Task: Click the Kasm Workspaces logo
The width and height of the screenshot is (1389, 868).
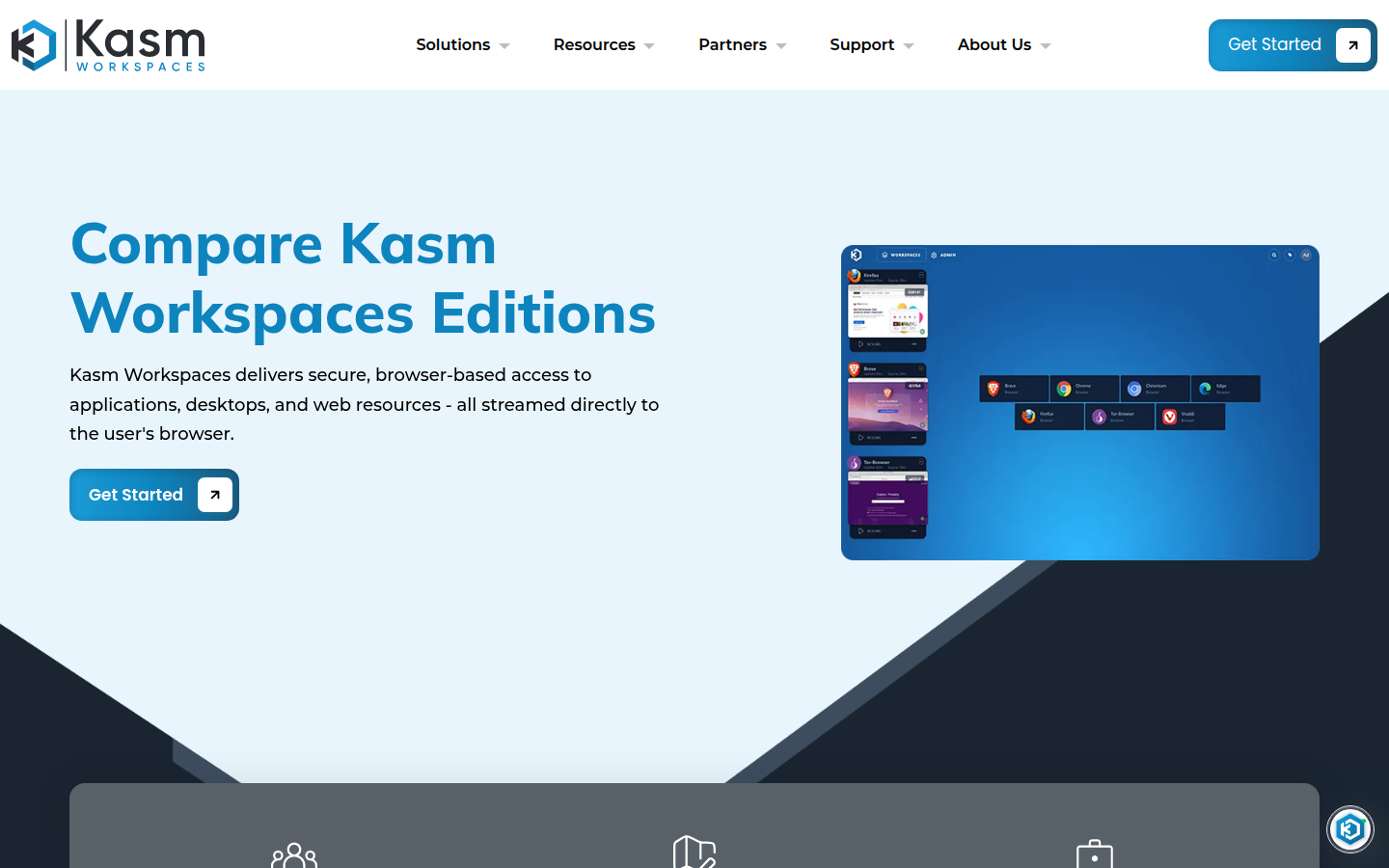Action: pyautogui.click(x=108, y=45)
